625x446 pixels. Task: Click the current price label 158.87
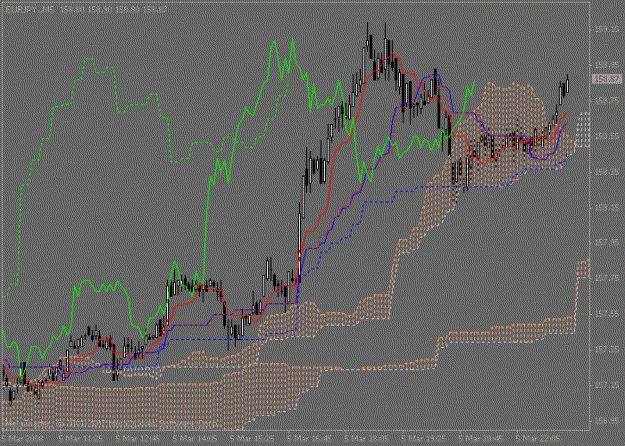pyautogui.click(x=607, y=79)
